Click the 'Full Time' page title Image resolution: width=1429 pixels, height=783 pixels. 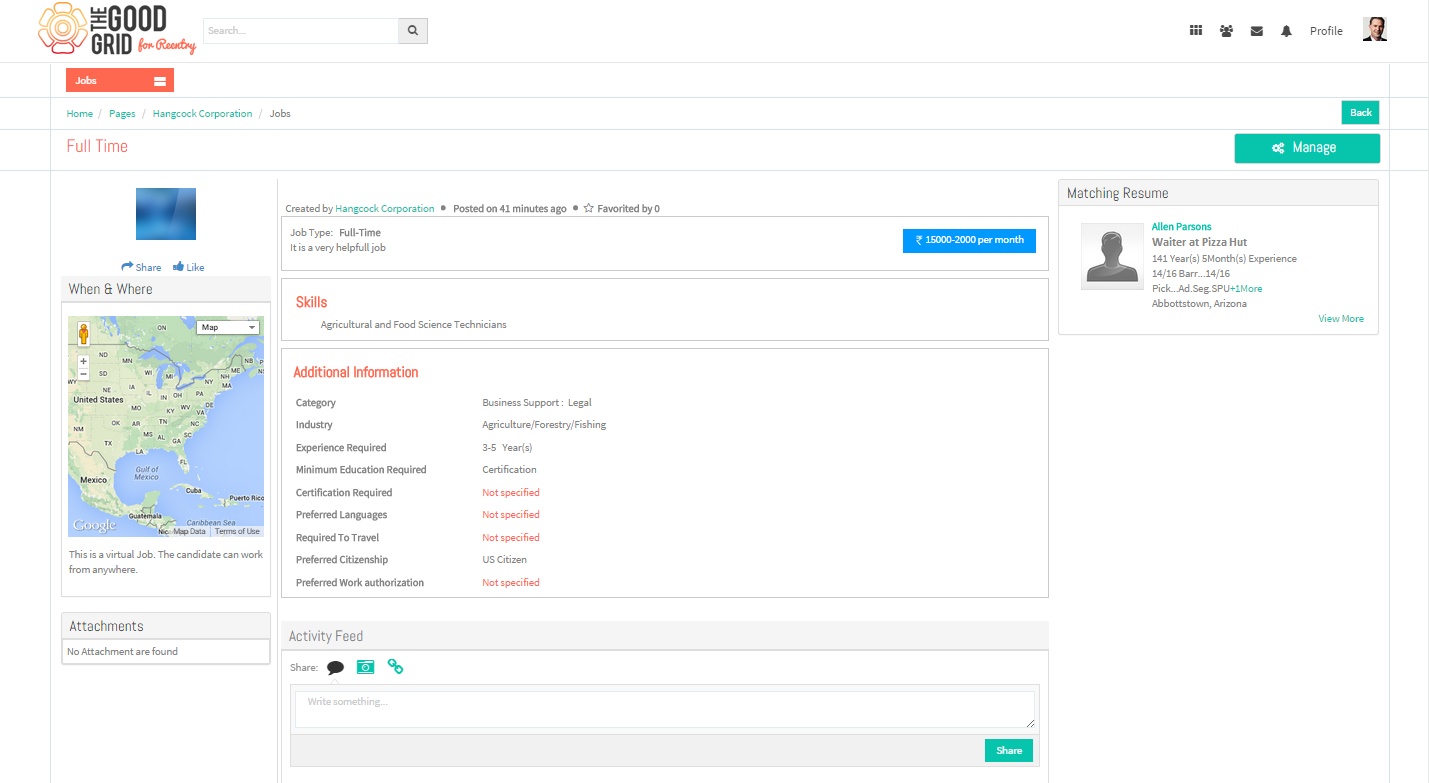[97, 146]
